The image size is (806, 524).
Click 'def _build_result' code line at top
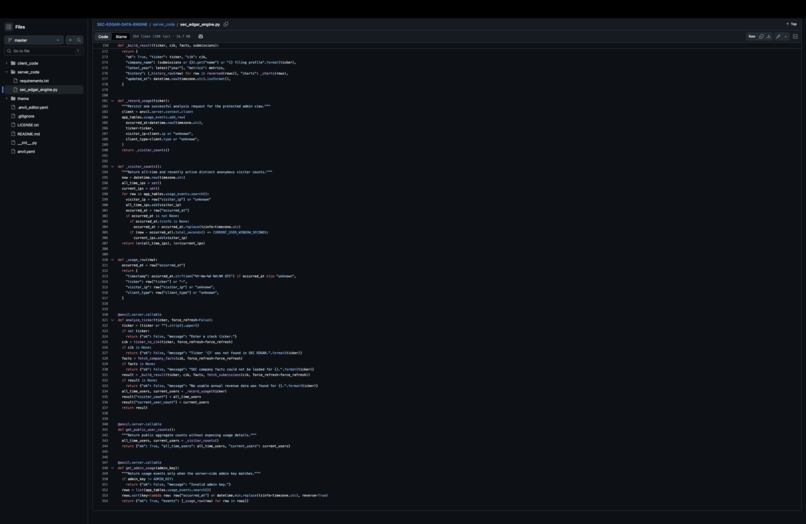(x=168, y=45)
